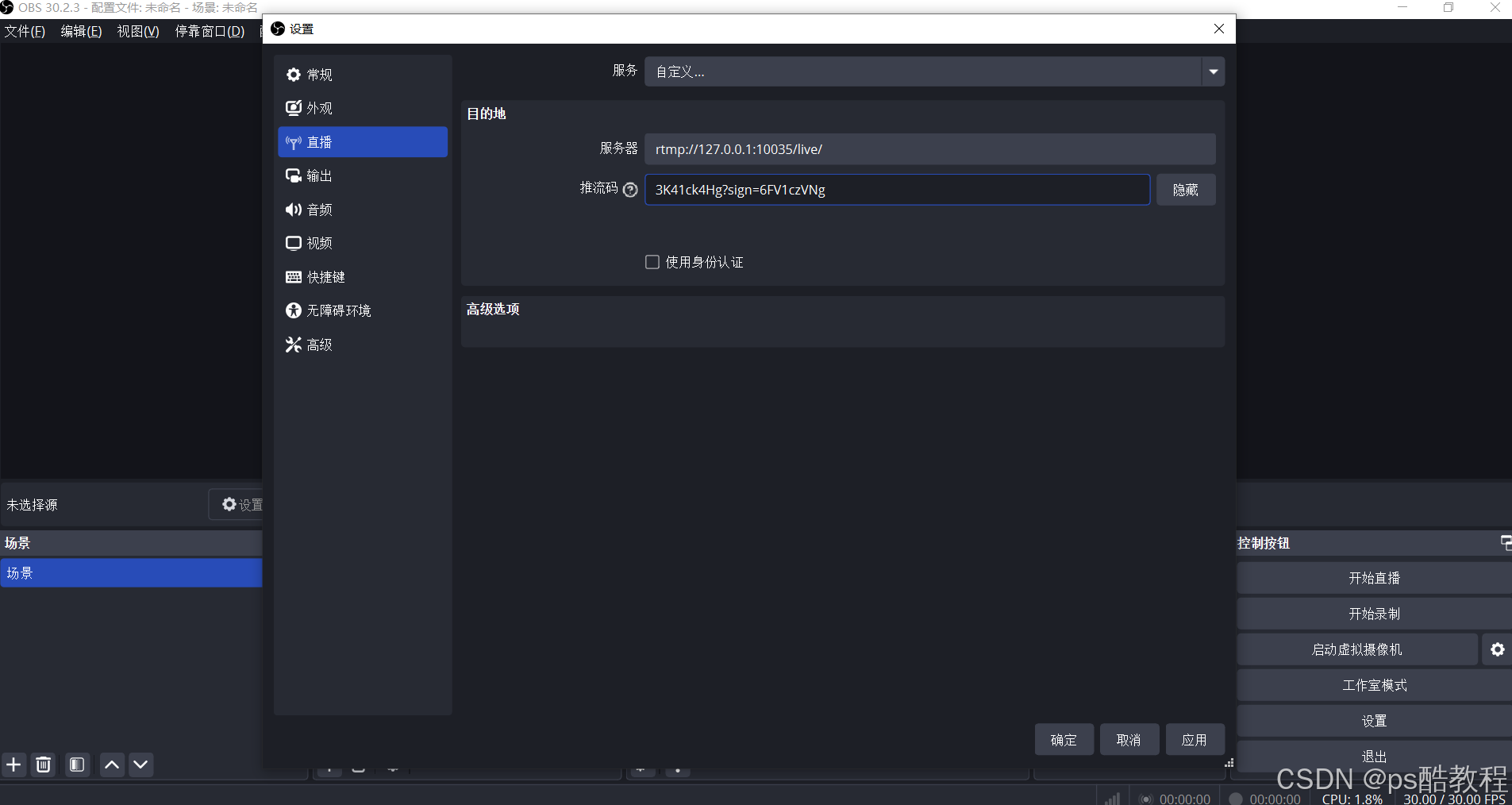The width and height of the screenshot is (1512, 805).
Task: Open the 音频 audio settings page
Action: 363,210
